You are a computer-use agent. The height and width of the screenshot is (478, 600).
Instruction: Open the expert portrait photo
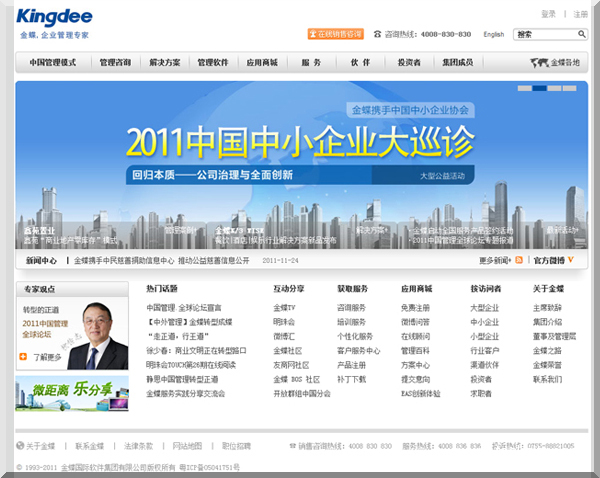(98, 336)
